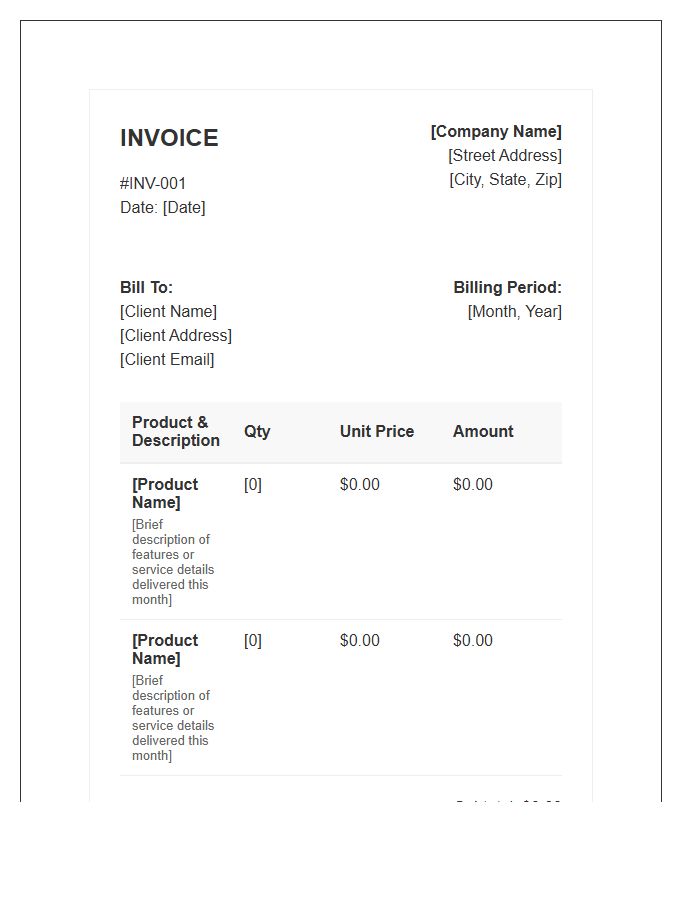Click the 'Bill To:' label

(146, 288)
